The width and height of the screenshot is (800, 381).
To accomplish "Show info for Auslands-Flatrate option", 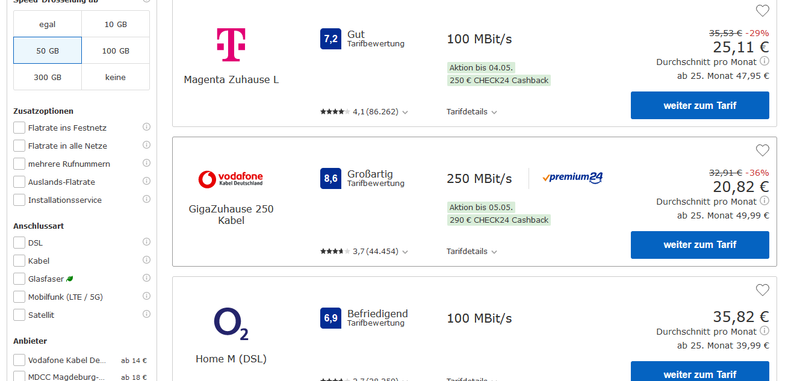I will (146, 181).
